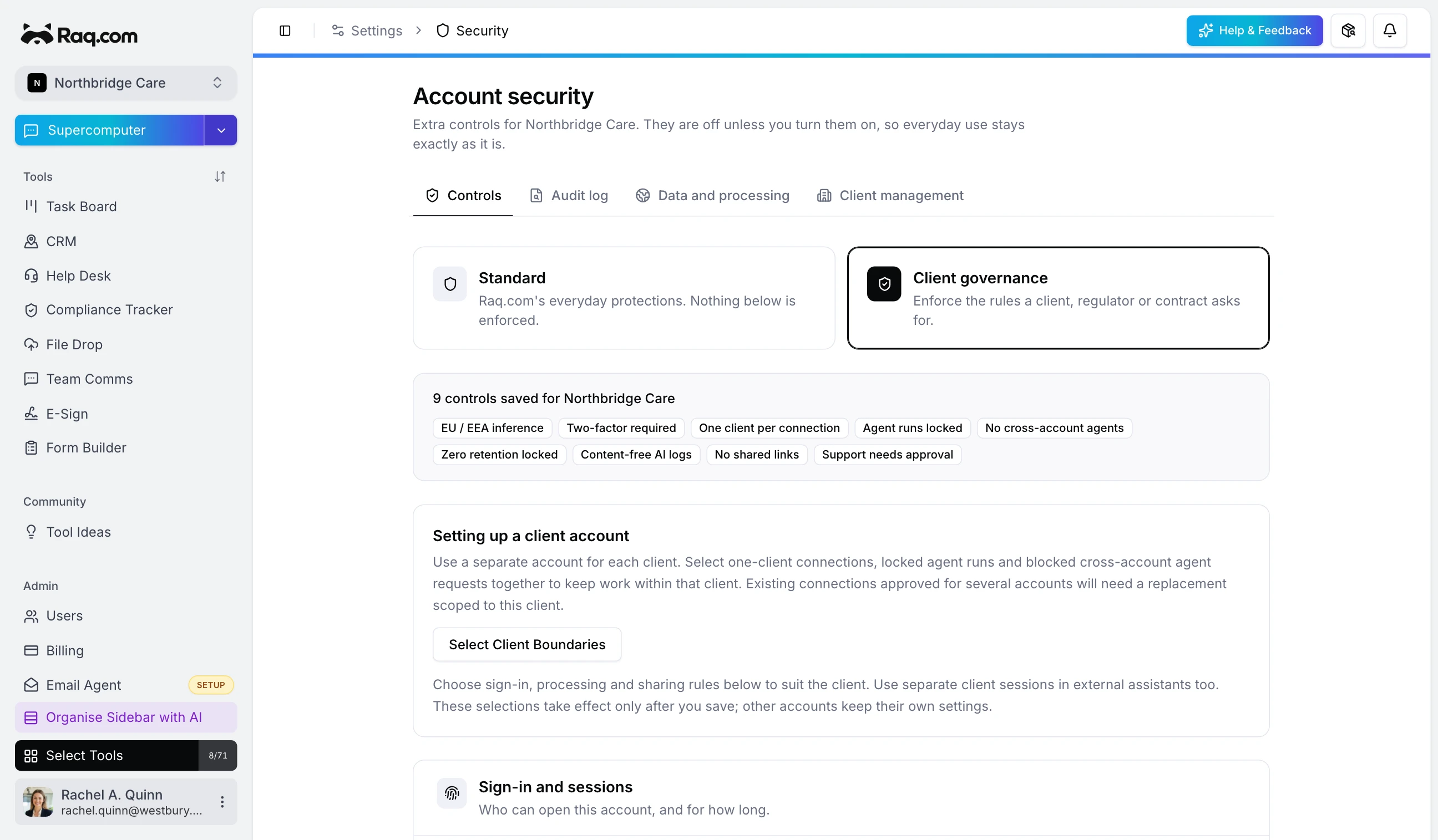Click the Agent runs locked tag
This screenshot has height=840, width=1438.
click(x=912, y=428)
